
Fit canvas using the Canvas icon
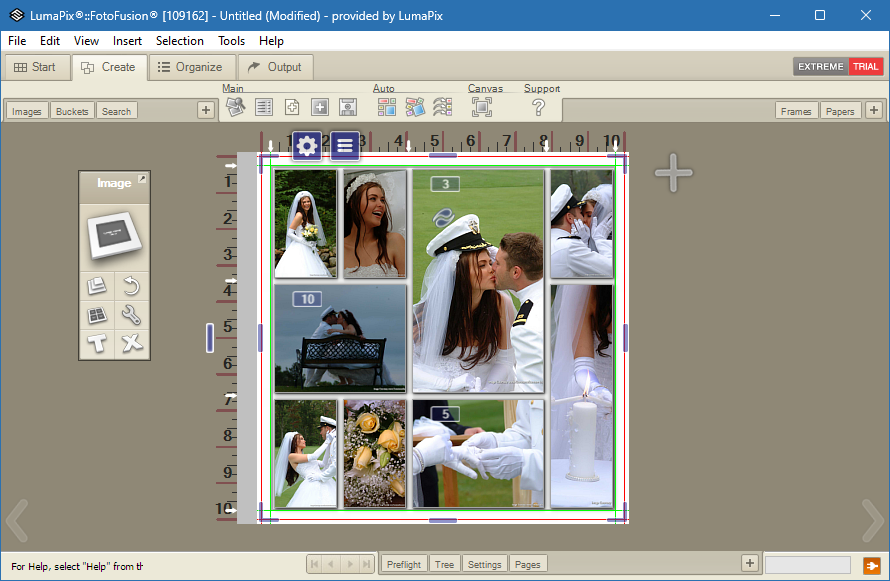(x=482, y=107)
